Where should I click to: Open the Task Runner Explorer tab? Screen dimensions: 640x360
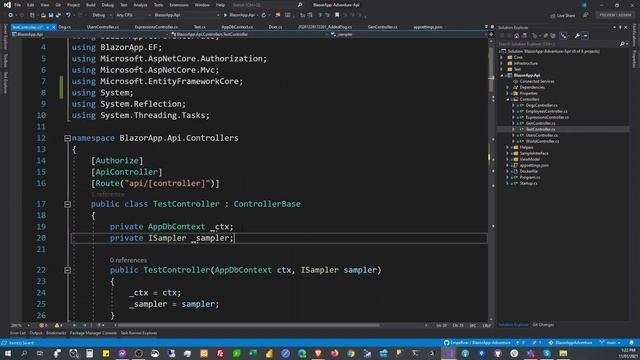click(139, 333)
